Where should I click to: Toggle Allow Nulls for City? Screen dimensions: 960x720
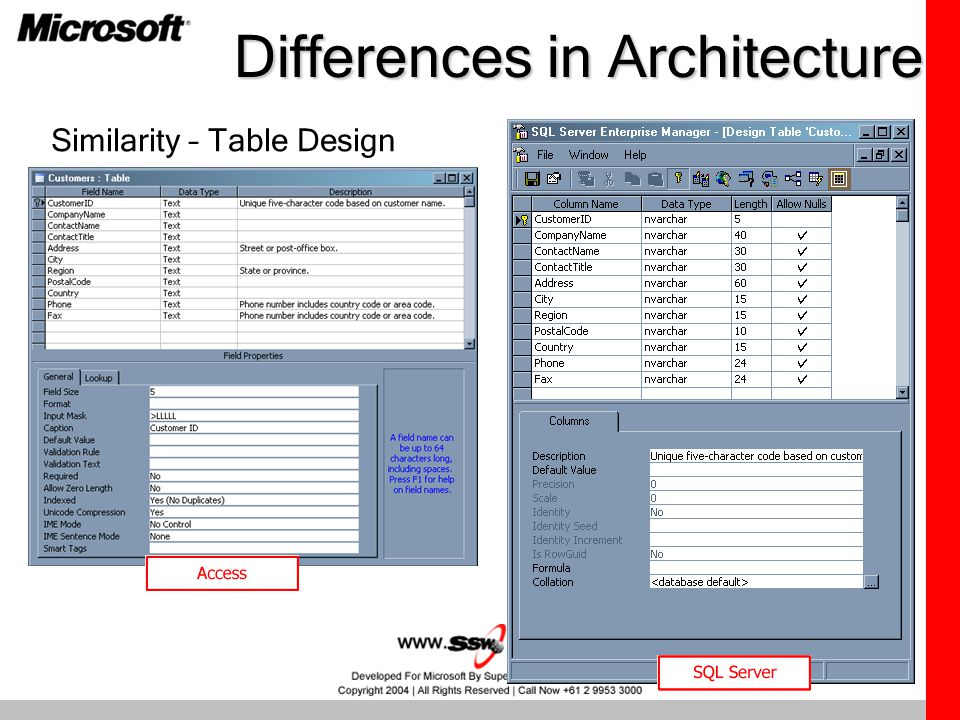click(x=802, y=299)
